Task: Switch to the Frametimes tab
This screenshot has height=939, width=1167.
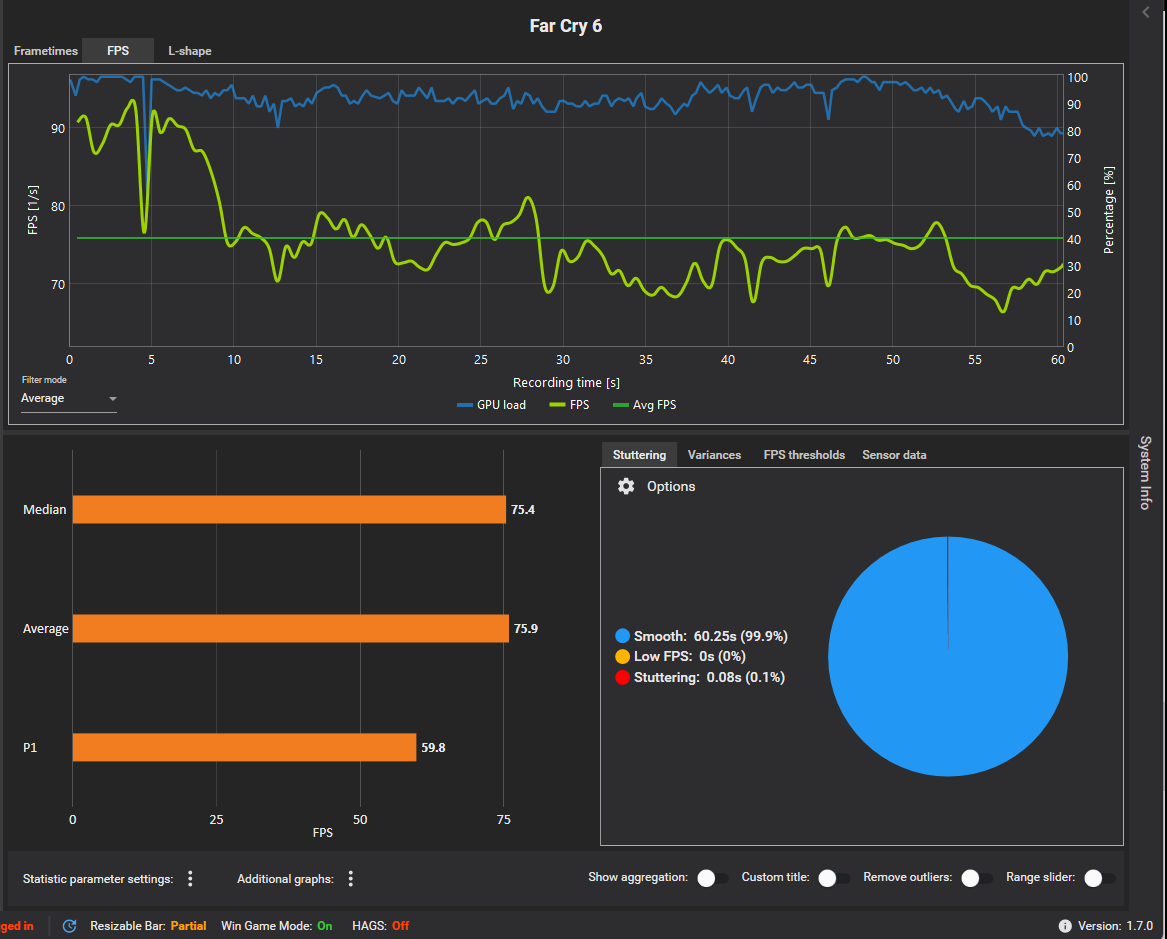Action: (45, 51)
